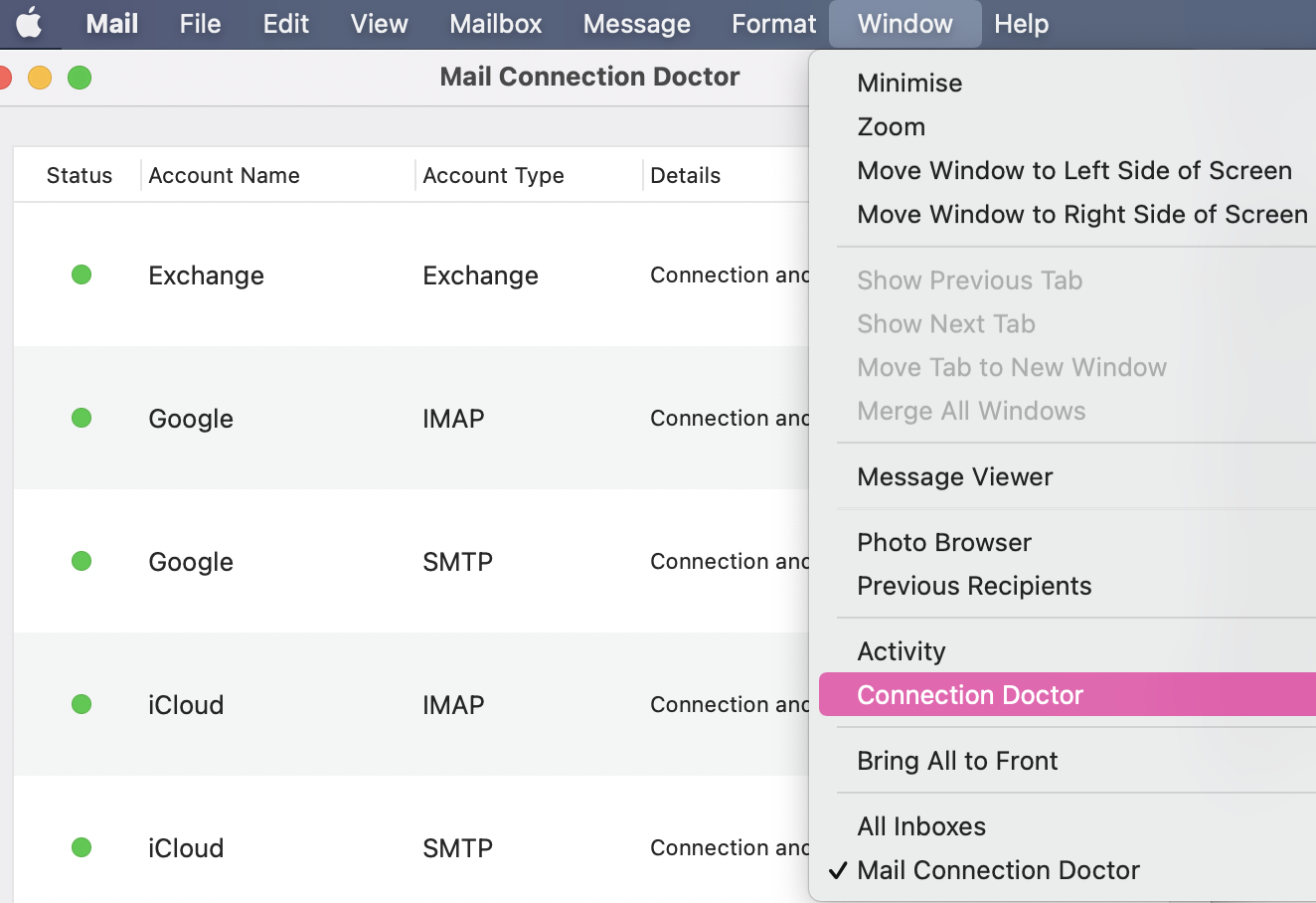
Task: Choose Connection Doctor from Window menu
Action: (970, 695)
